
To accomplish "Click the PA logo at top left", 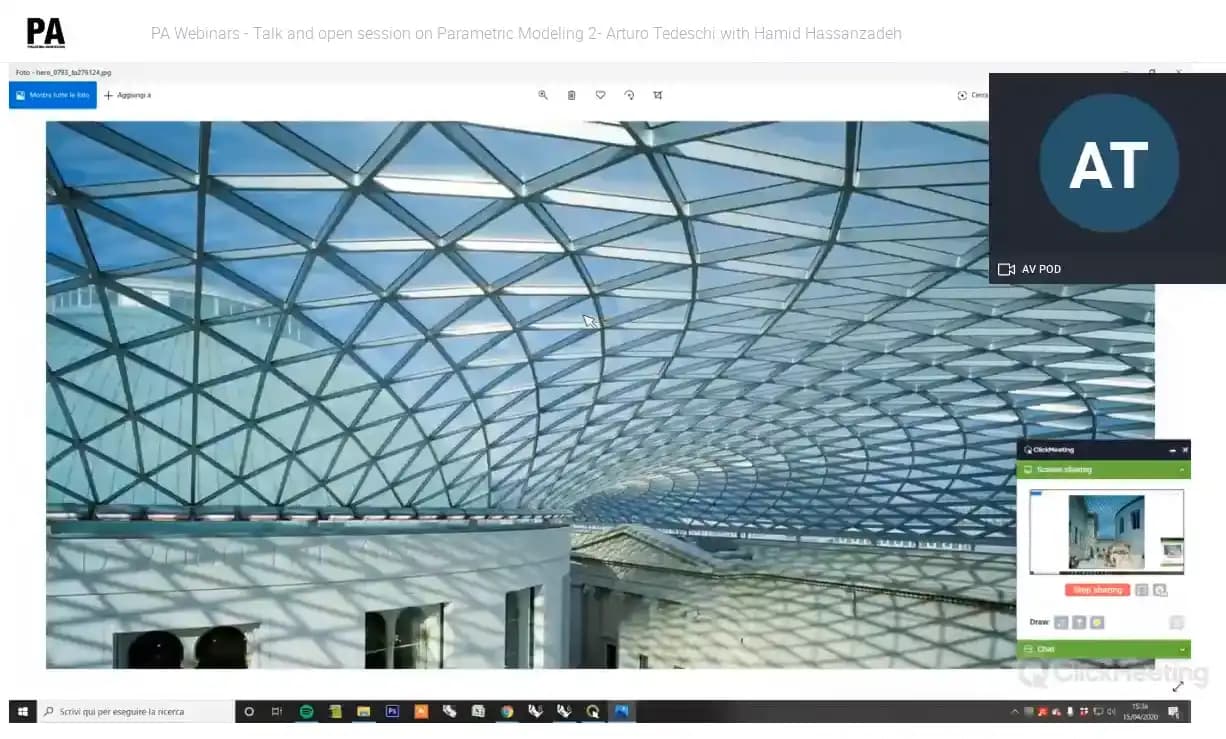I will pos(45,32).
